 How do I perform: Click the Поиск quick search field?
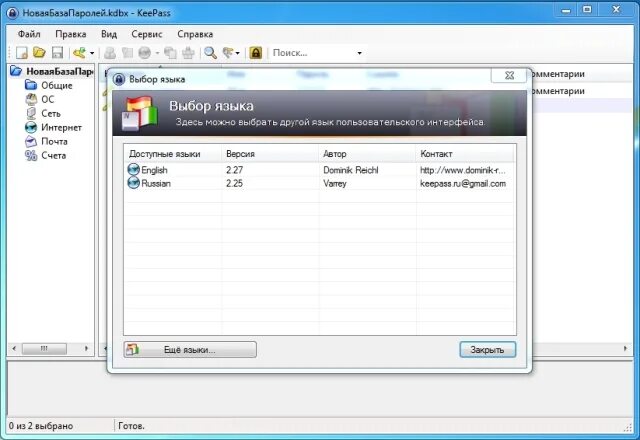[312, 53]
